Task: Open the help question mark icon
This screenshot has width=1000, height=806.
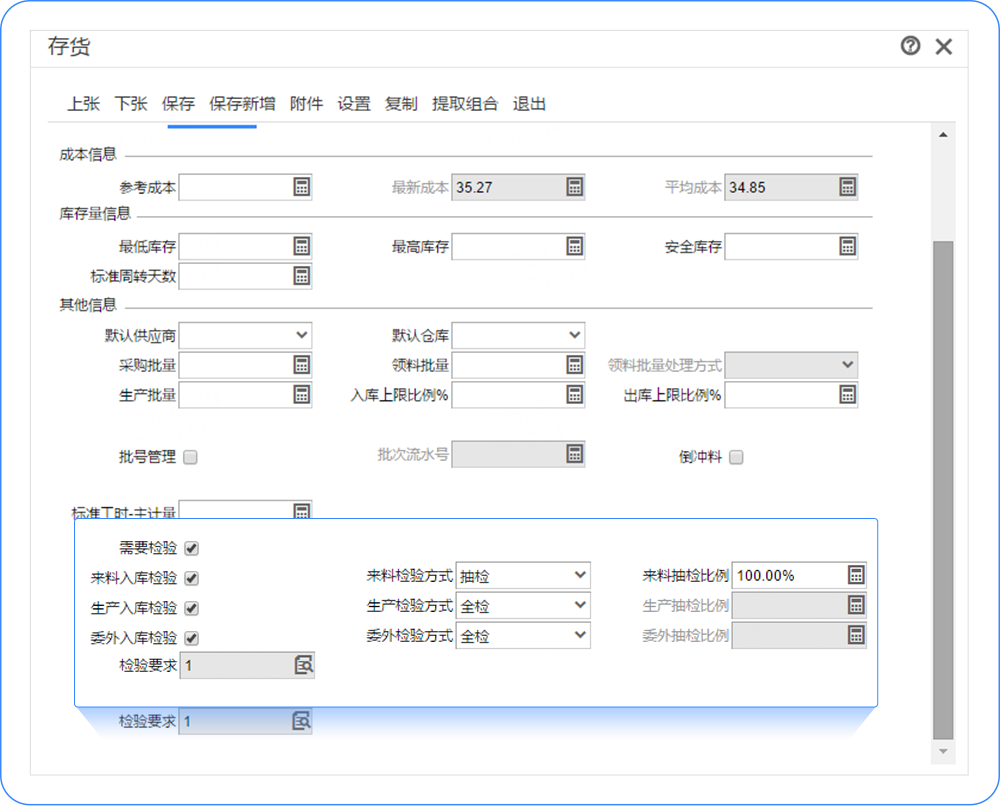Action: pyautogui.click(x=910, y=46)
